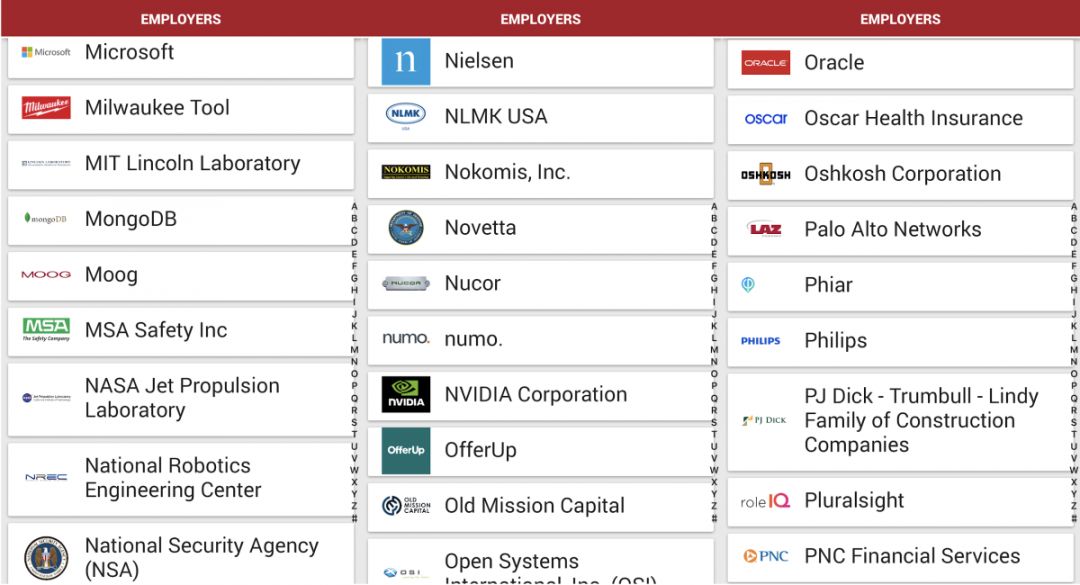Image resolution: width=1080 pixels, height=585 pixels.
Task: Open NASA Jet Propulsion Laboratory listing
Action: (182, 398)
